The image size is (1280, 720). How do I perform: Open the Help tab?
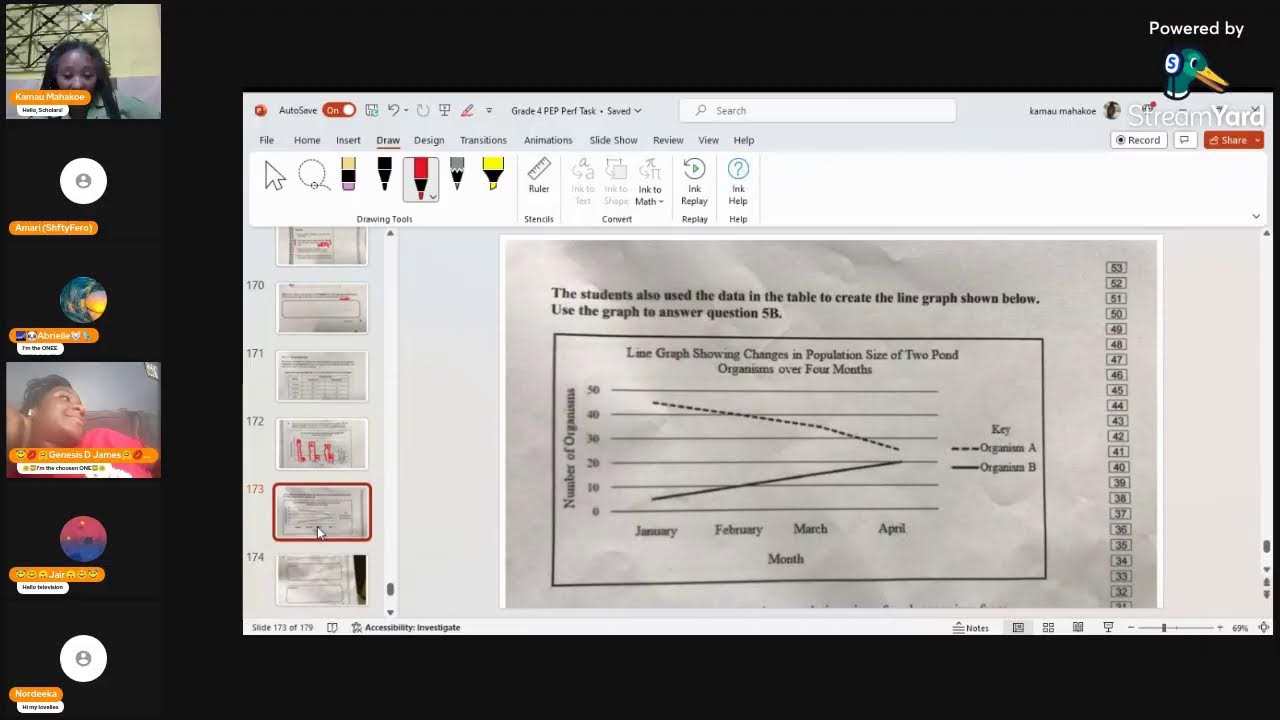[x=743, y=140]
